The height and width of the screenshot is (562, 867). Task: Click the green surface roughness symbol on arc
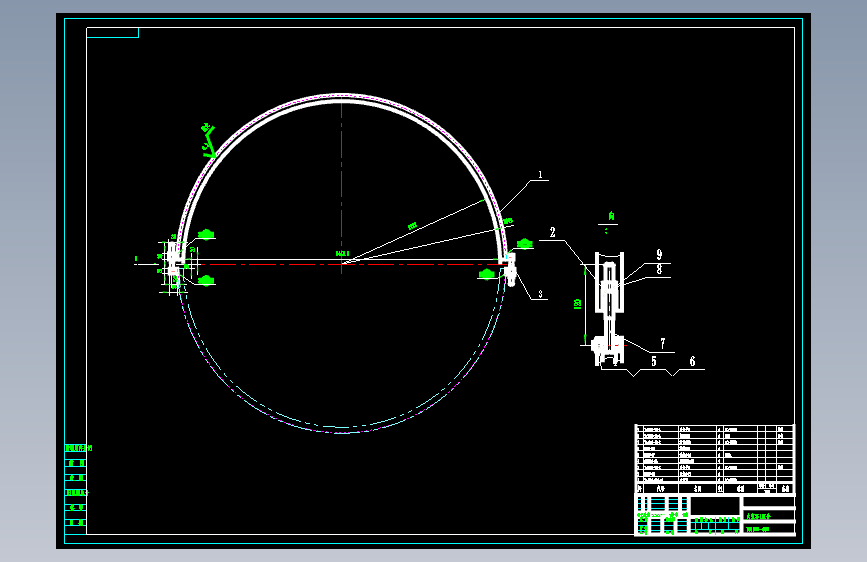tap(207, 140)
